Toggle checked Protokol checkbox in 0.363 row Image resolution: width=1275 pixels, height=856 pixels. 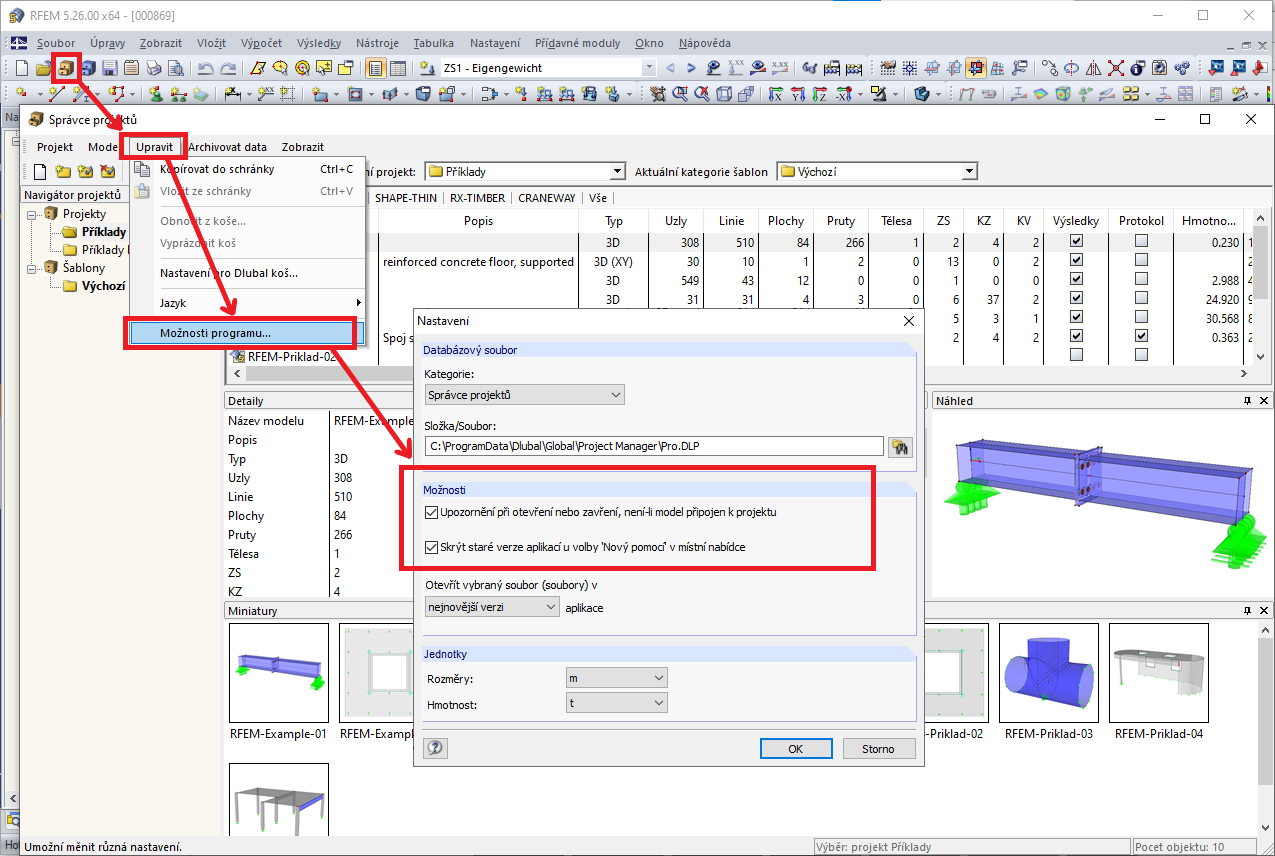pyautogui.click(x=1141, y=337)
